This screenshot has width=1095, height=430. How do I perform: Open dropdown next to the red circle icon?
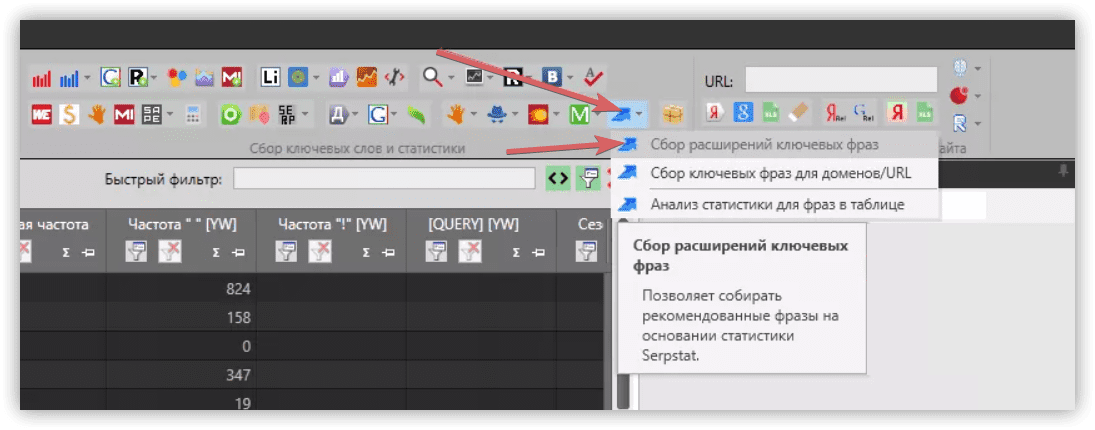978,96
